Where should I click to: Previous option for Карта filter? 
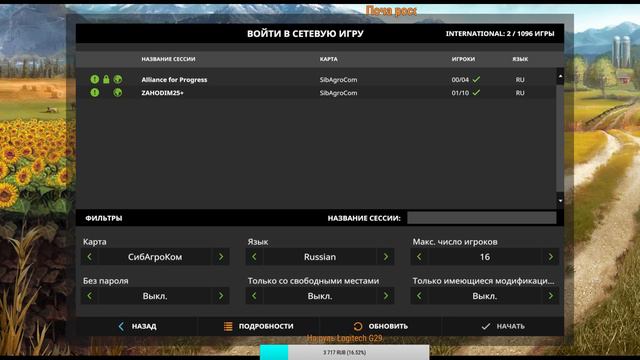[x=89, y=257]
